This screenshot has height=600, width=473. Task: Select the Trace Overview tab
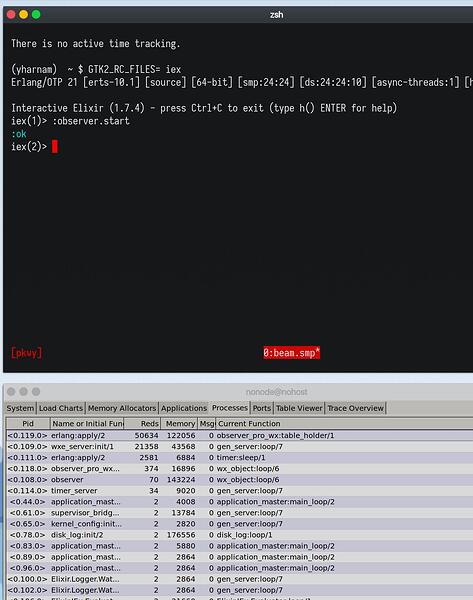click(356, 408)
